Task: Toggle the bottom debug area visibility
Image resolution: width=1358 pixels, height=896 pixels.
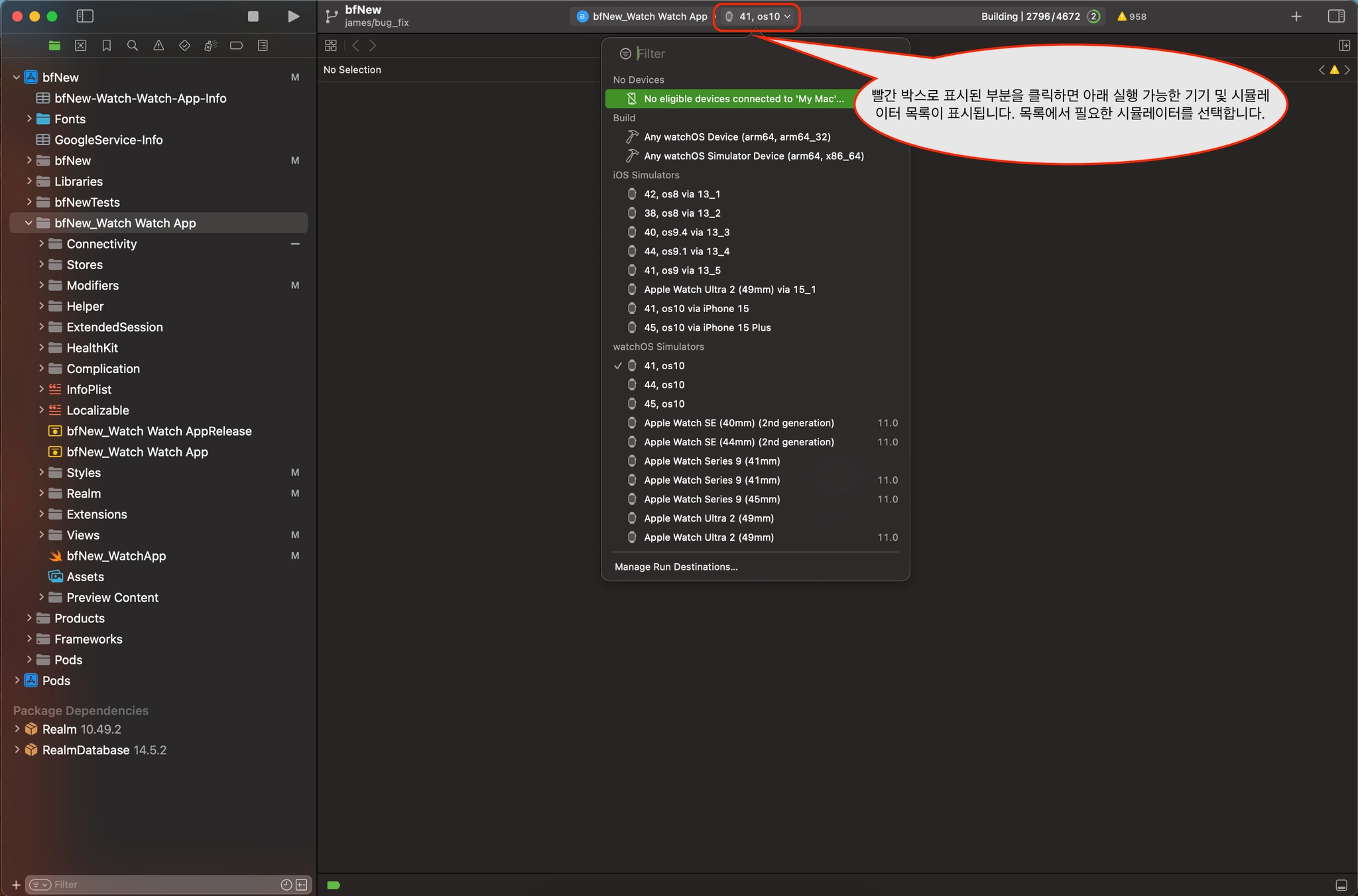Action: [x=1341, y=885]
